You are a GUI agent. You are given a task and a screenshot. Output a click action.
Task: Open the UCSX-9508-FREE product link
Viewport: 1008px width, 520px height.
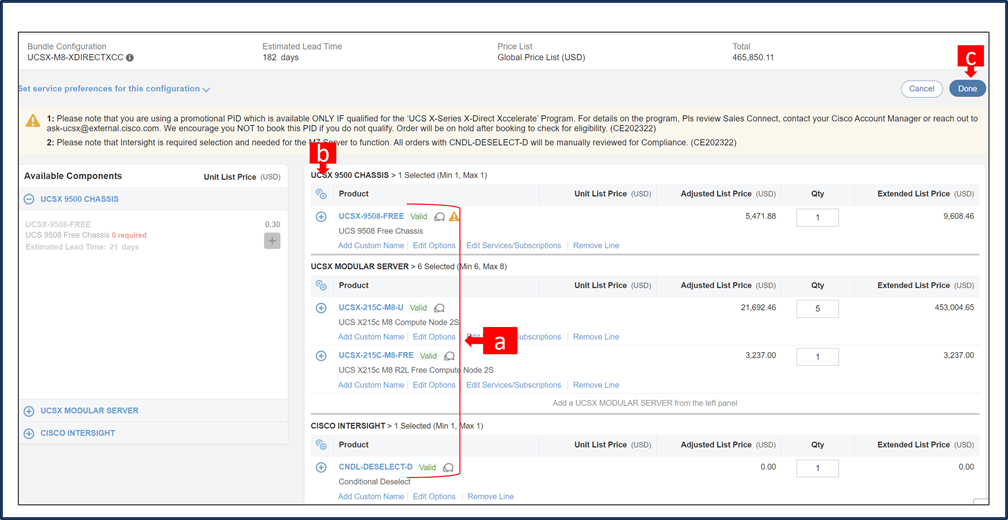coord(371,216)
